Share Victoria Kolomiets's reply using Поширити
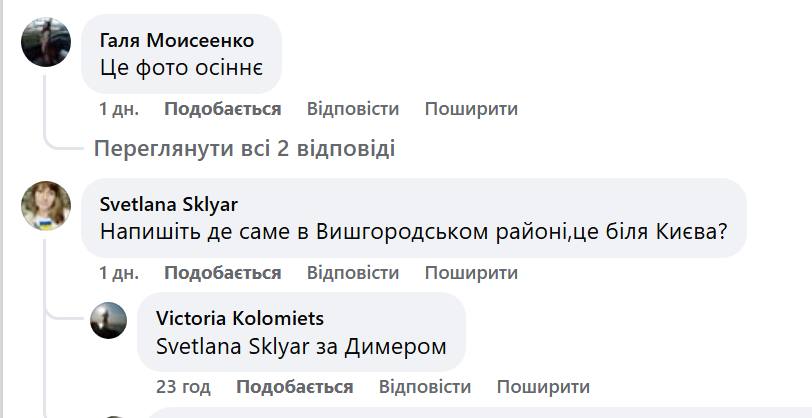 click(543, 386)
